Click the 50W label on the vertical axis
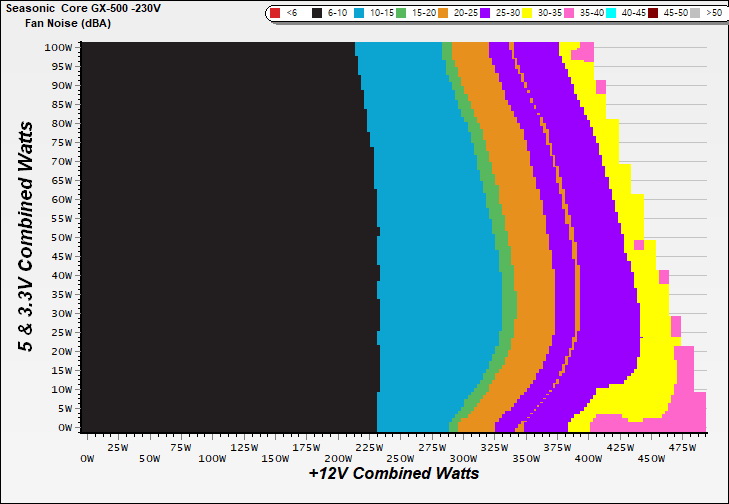The width and height of the screenshot is (729, 504). (61, 237)
